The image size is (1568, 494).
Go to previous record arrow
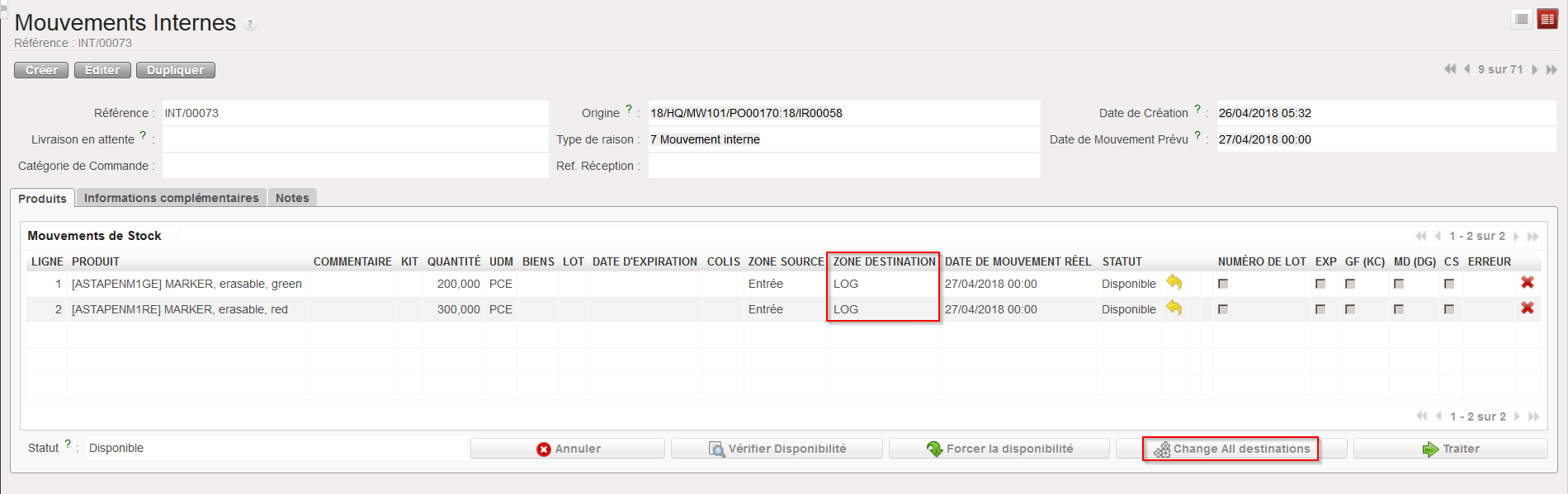coord(1466,69)
